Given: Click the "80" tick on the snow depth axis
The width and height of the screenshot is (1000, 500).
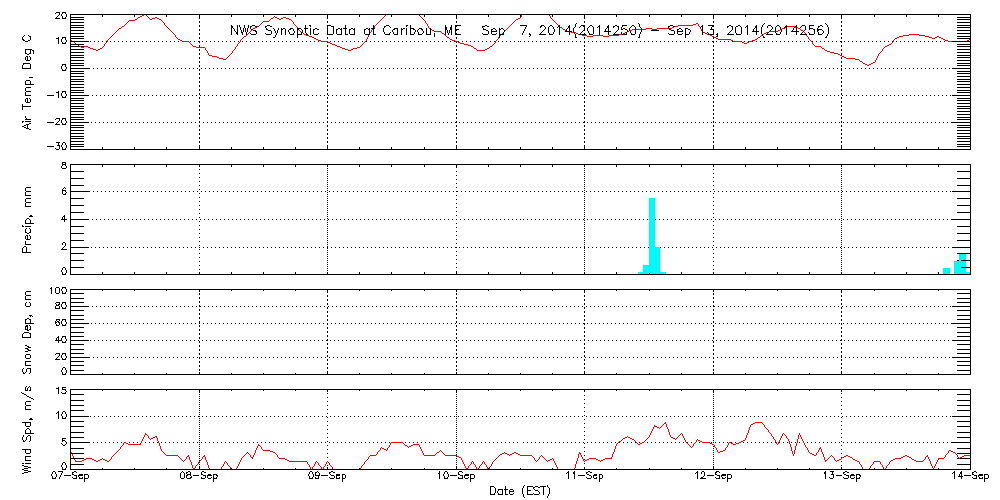Looking at the screenshot, I should tap(59, 307).
